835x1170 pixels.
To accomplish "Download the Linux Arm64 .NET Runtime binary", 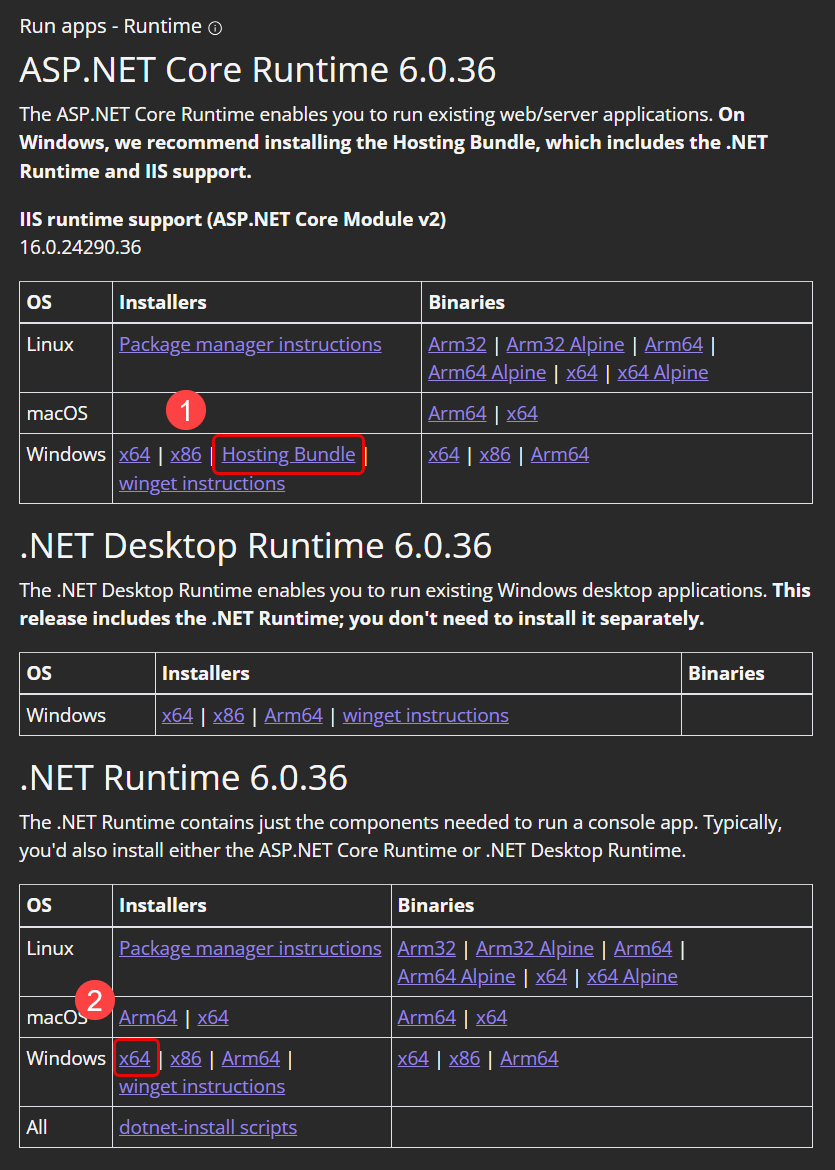I will pos(642,948).
